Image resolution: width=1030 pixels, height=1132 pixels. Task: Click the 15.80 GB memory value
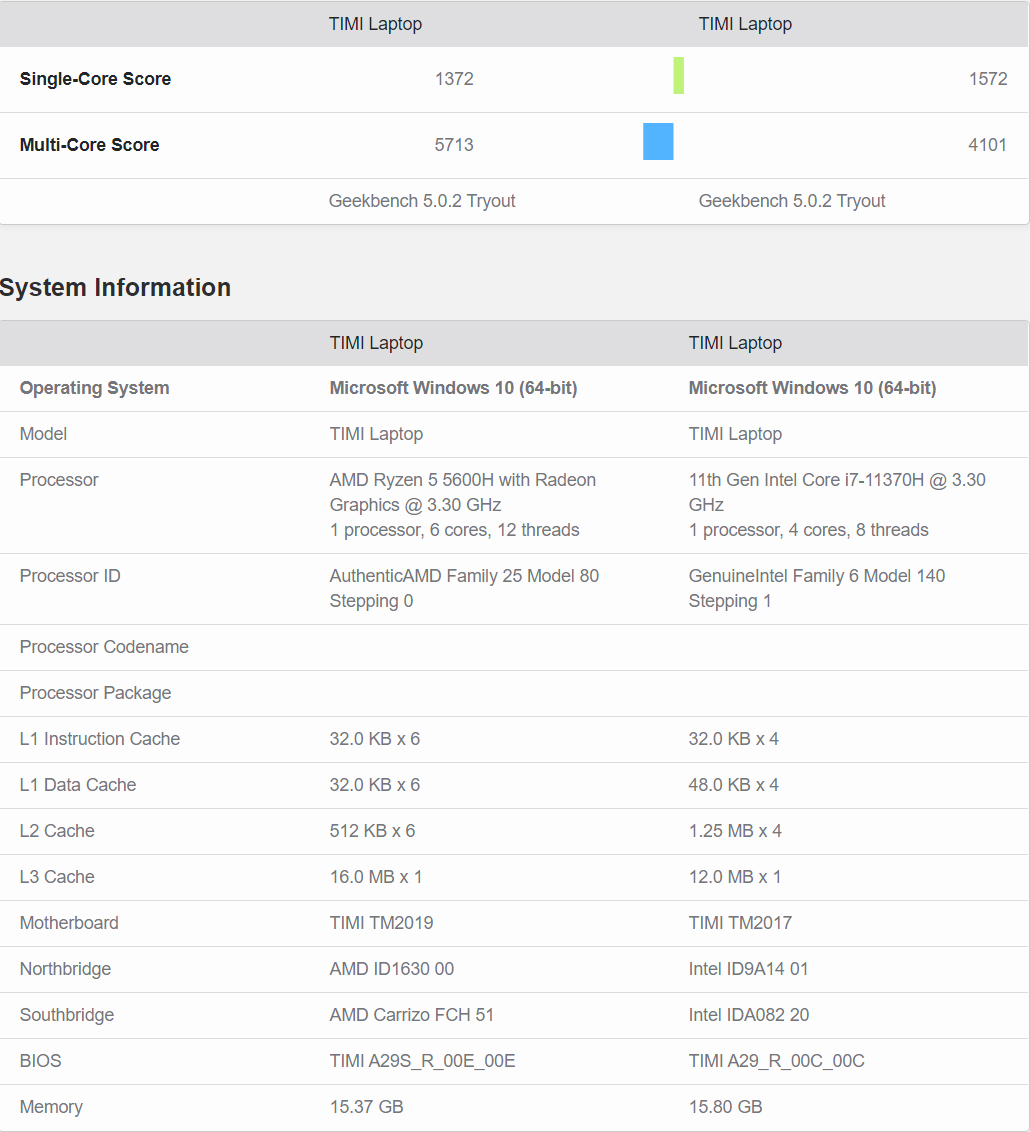(x=725, y=1107)
